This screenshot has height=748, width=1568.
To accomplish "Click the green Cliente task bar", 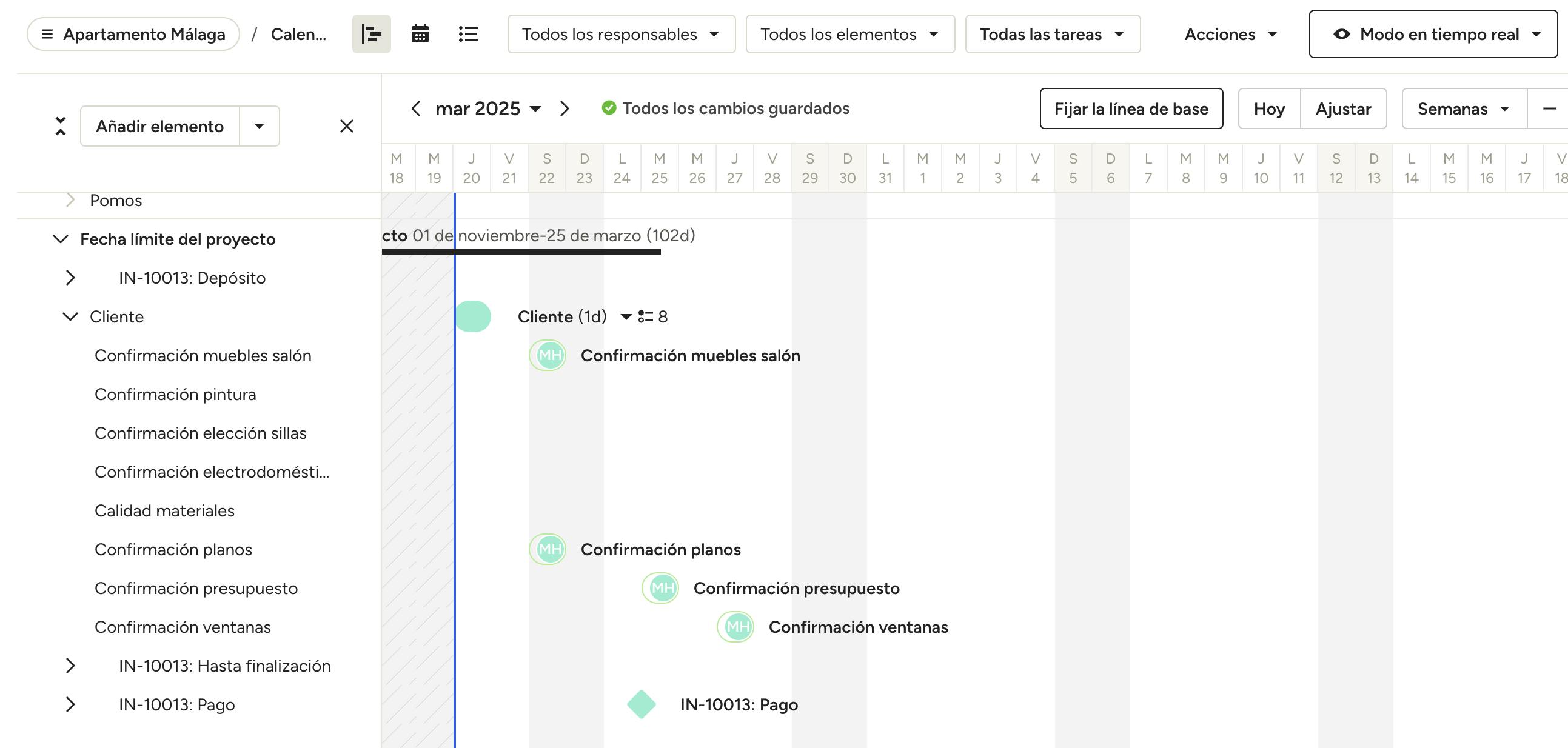I will (x=473, y=316).
